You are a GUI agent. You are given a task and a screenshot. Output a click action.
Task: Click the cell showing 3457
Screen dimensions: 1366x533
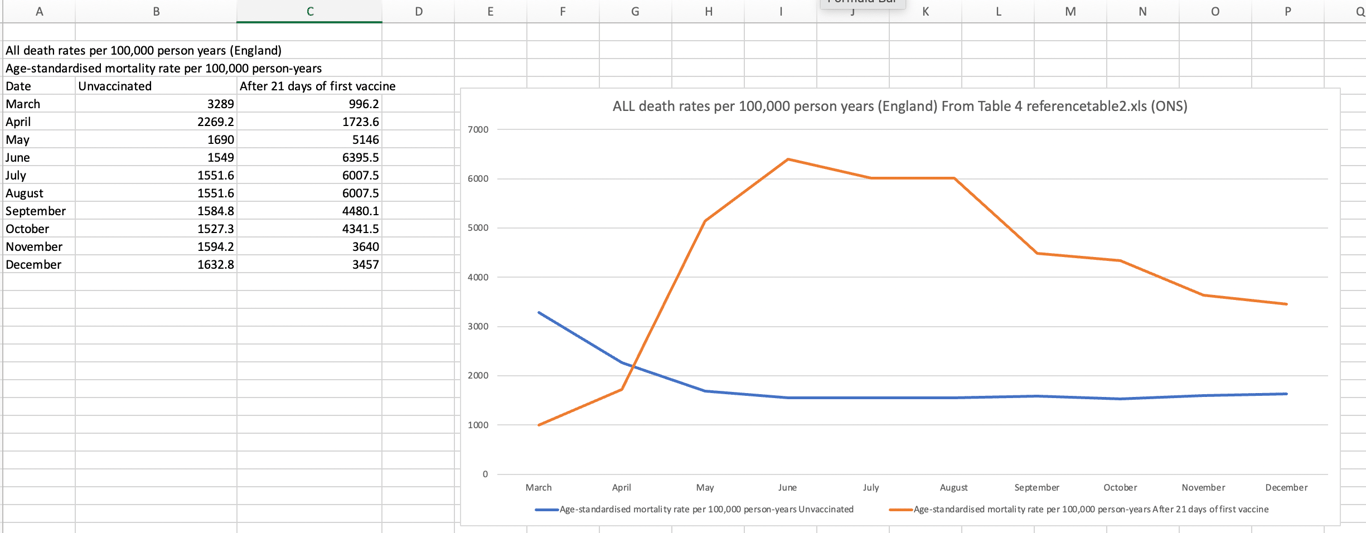point(309,264)
